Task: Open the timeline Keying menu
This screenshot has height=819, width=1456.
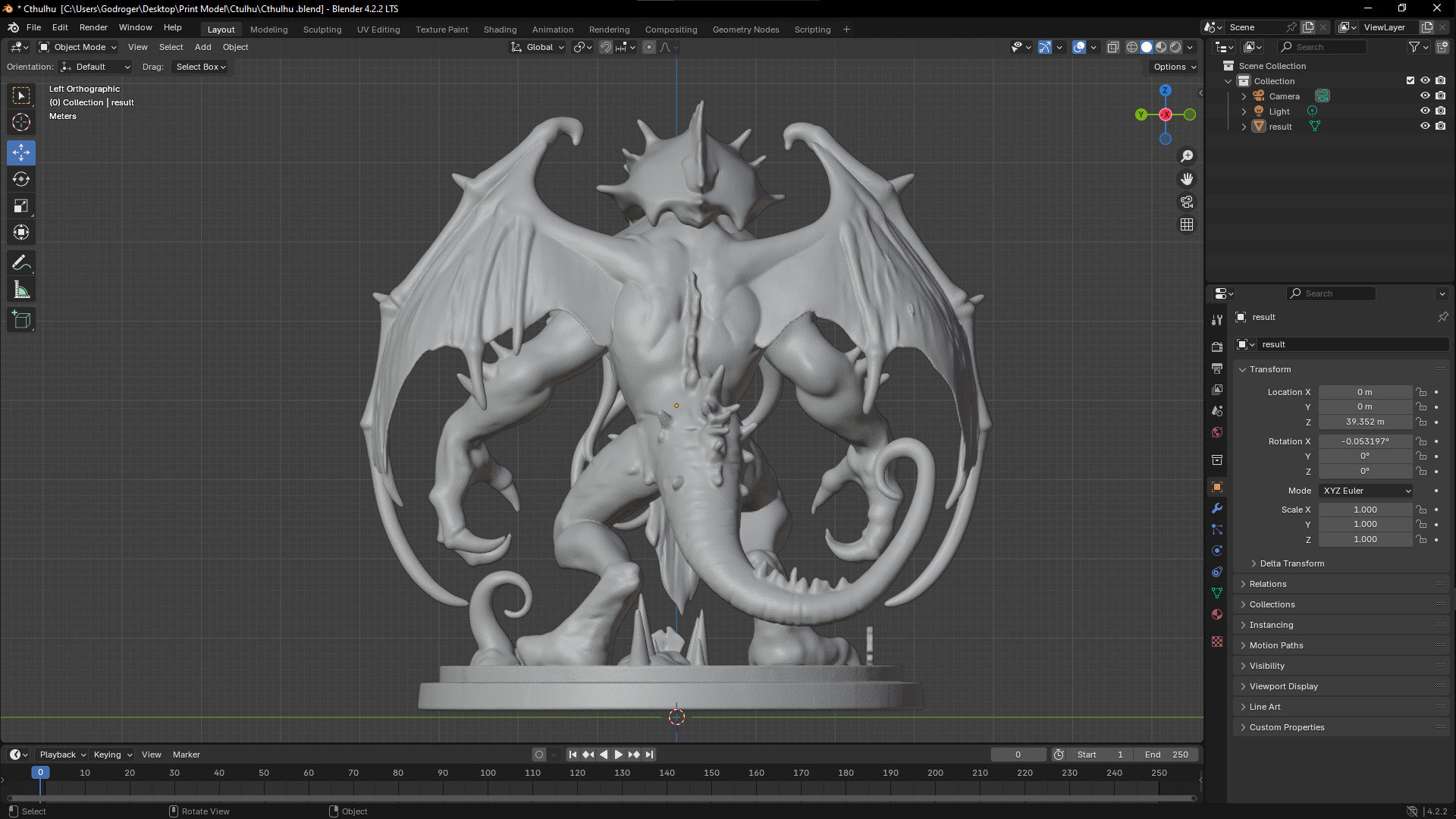Action: click(x=112, y=755)
